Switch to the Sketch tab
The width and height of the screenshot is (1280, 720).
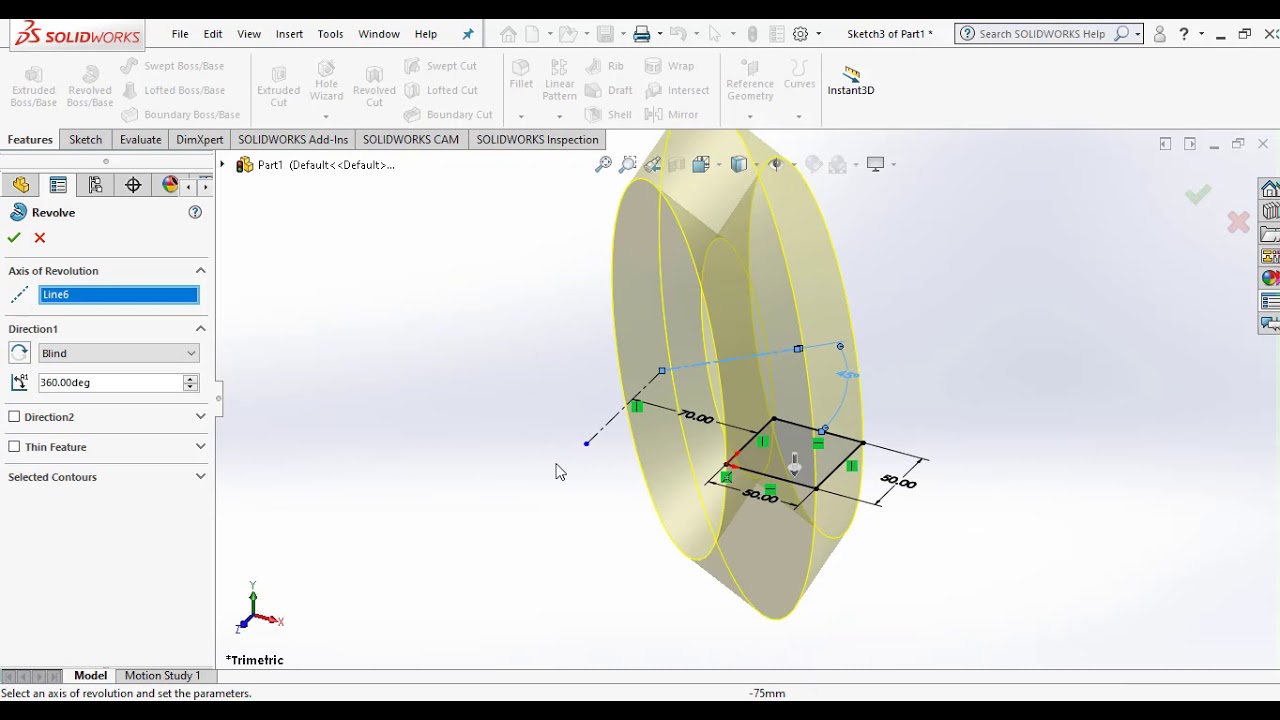pos(85,140)
